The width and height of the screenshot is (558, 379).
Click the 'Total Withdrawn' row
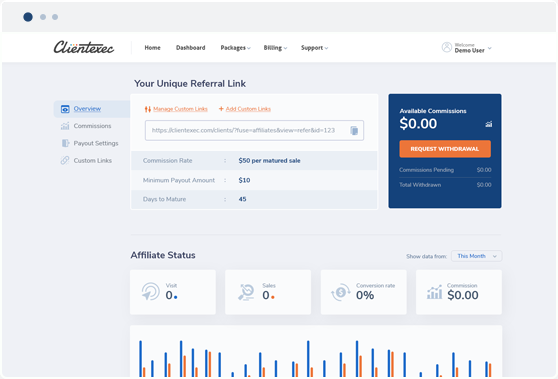tap(445, 185)
